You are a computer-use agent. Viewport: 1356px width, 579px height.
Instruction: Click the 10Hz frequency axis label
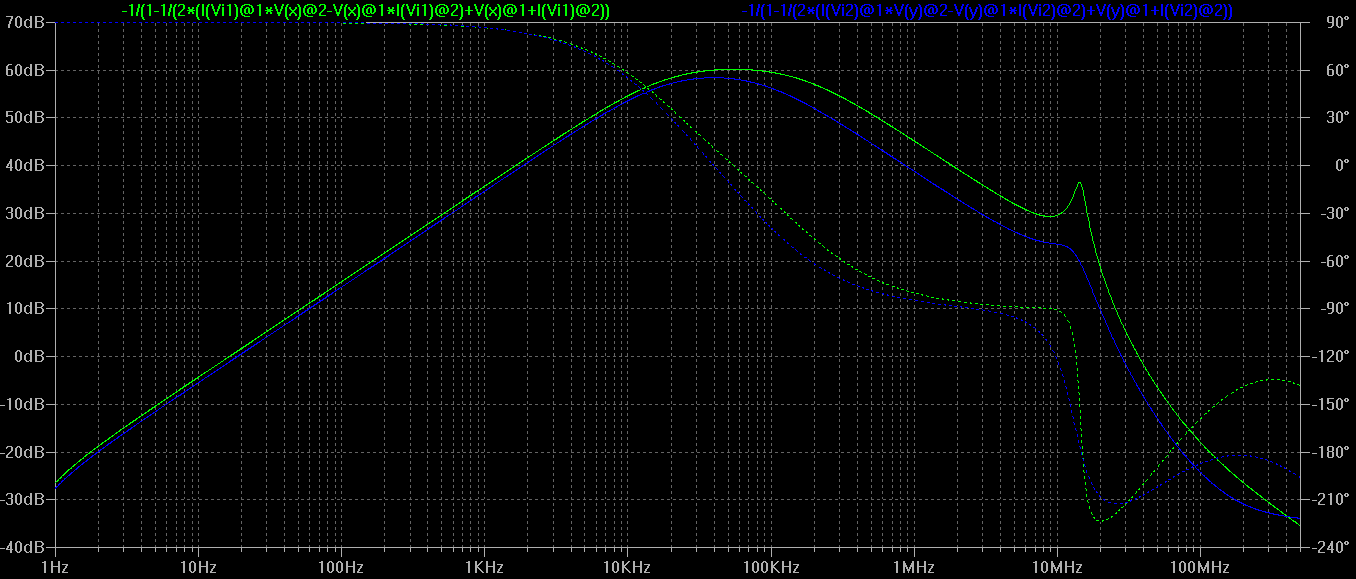(198, 567)
